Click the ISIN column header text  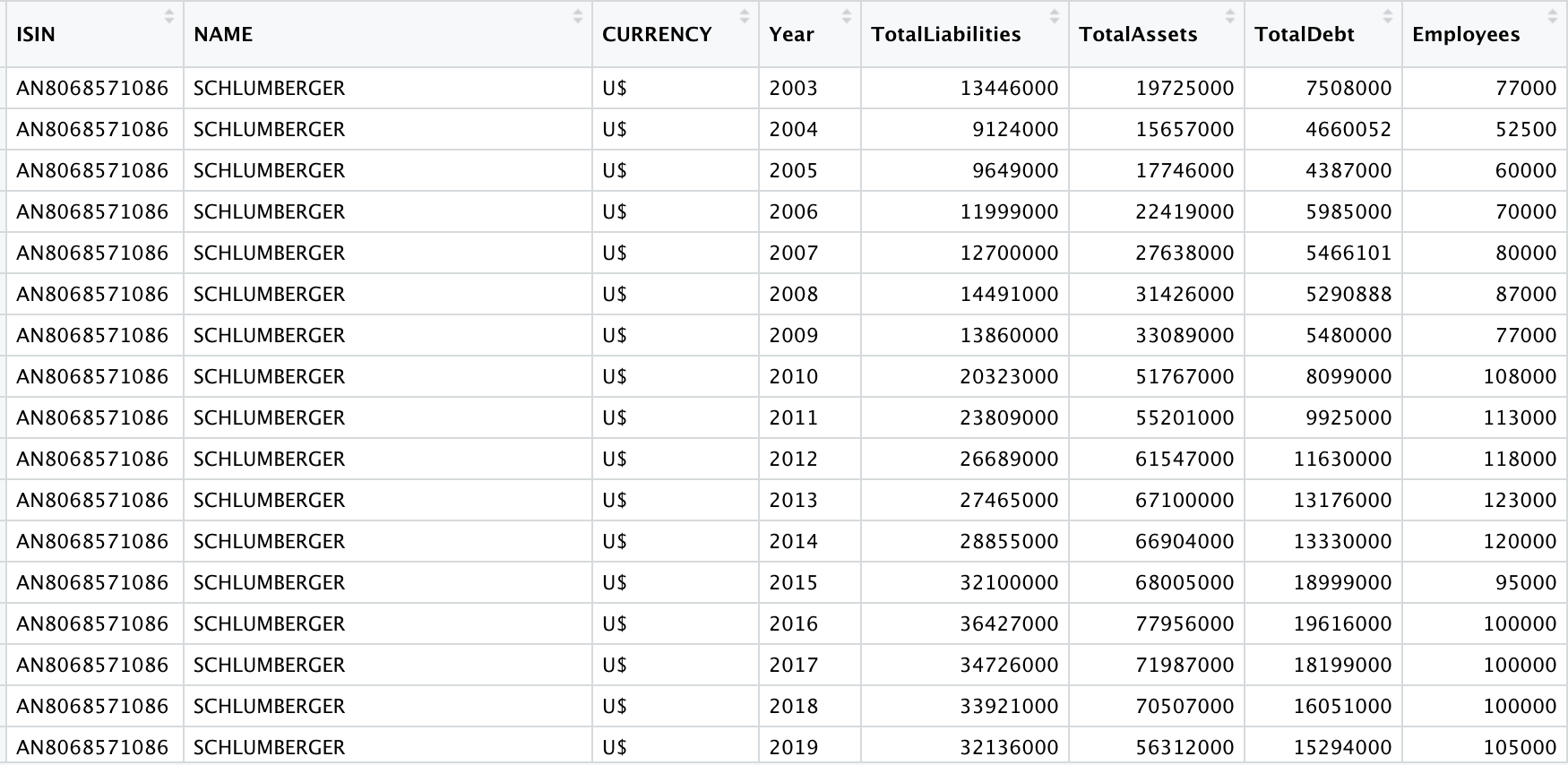36,35
